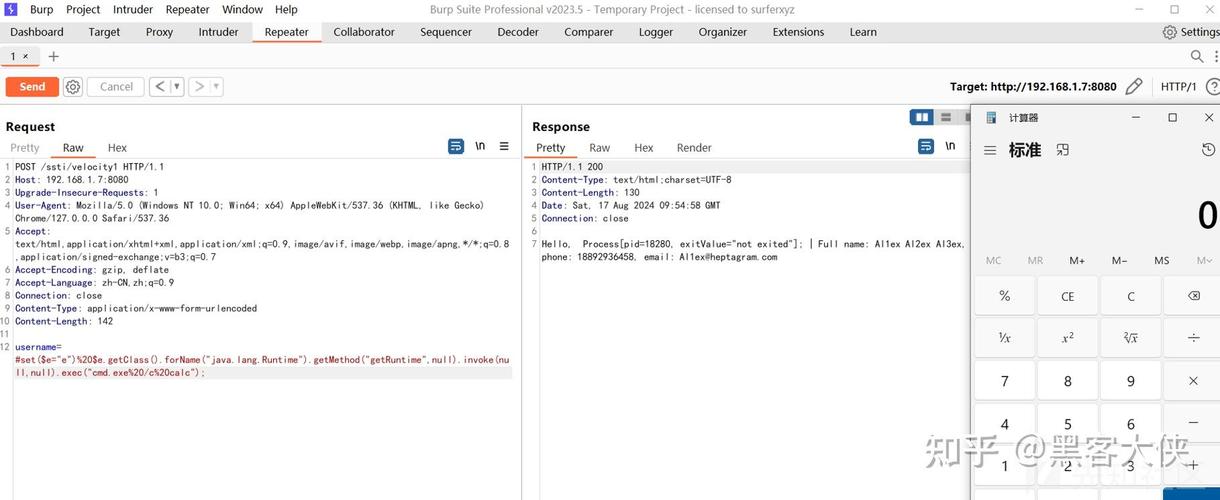Click Calculator number 9 key
Viewport: 1220px width, 500px height.
(1131, 381)
